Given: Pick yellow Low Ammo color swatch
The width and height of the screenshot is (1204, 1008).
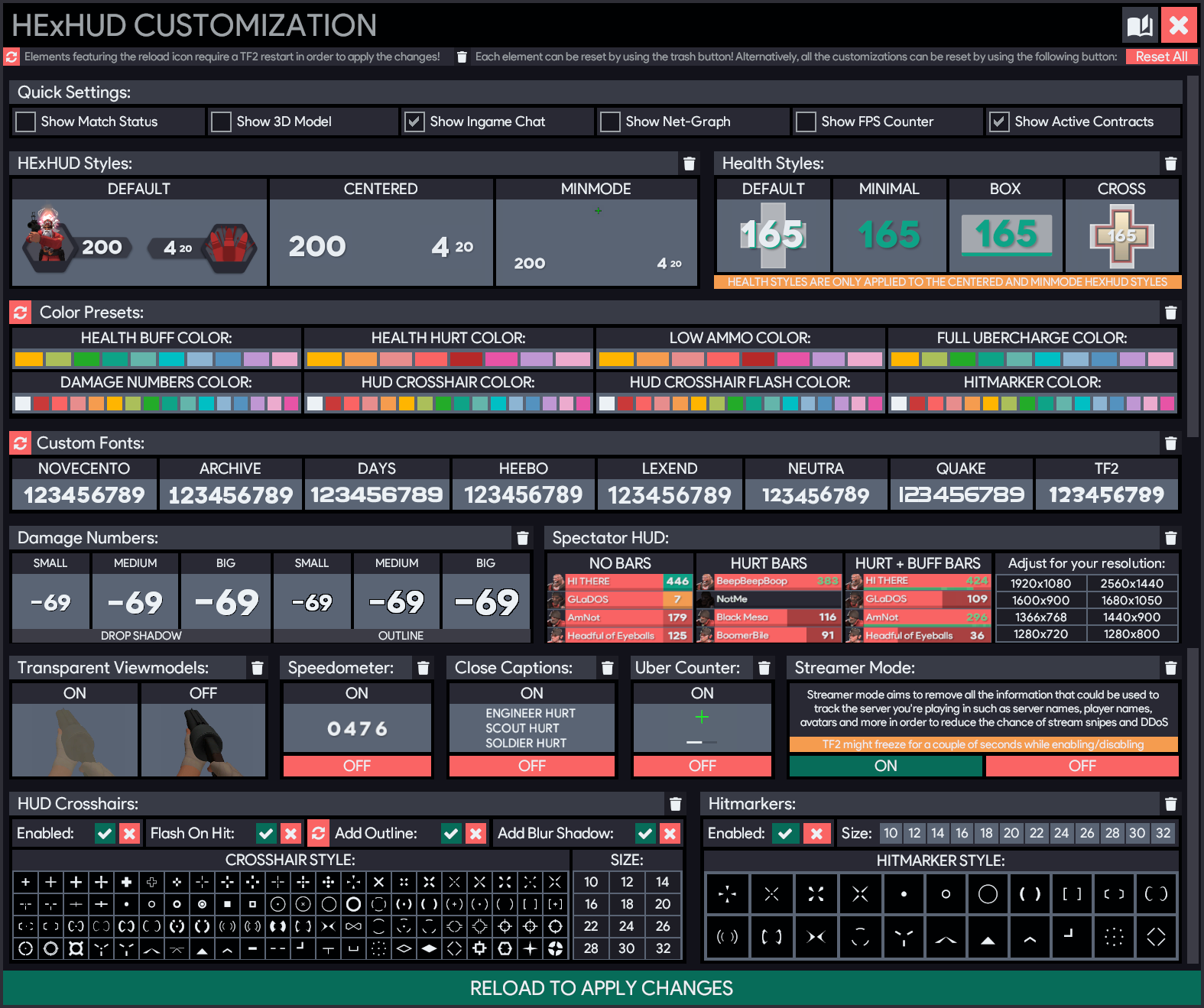Looking at the screenshot, I should [x=616, y=359].
